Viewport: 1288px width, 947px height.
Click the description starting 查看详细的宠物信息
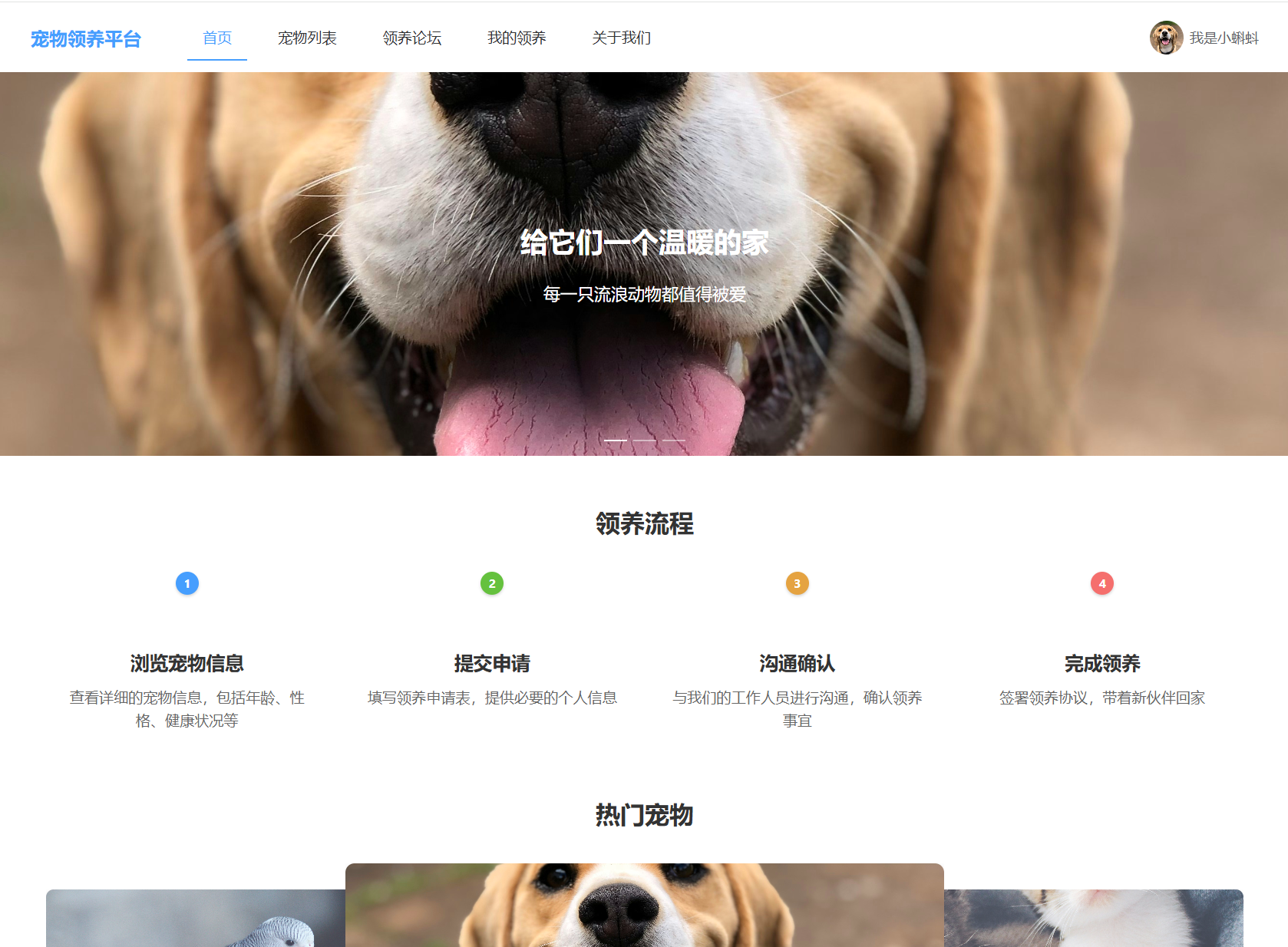(187, 709)
